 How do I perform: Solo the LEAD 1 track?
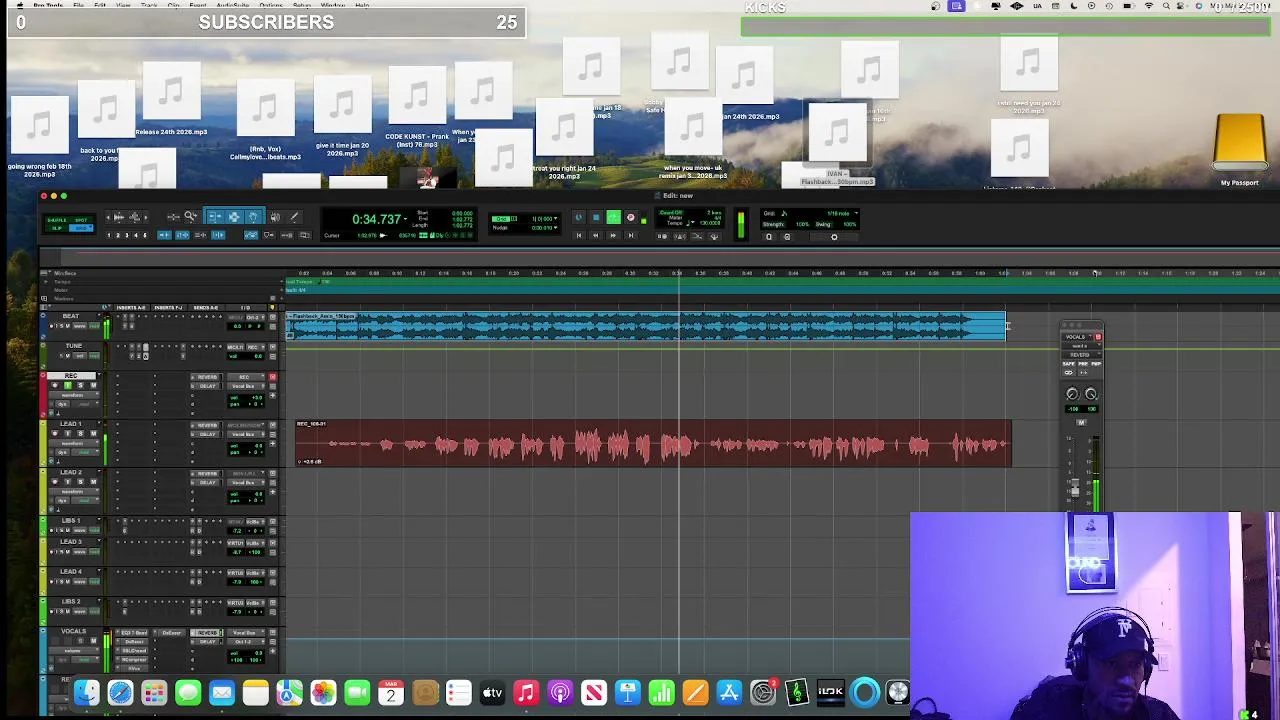pos(80,434)
